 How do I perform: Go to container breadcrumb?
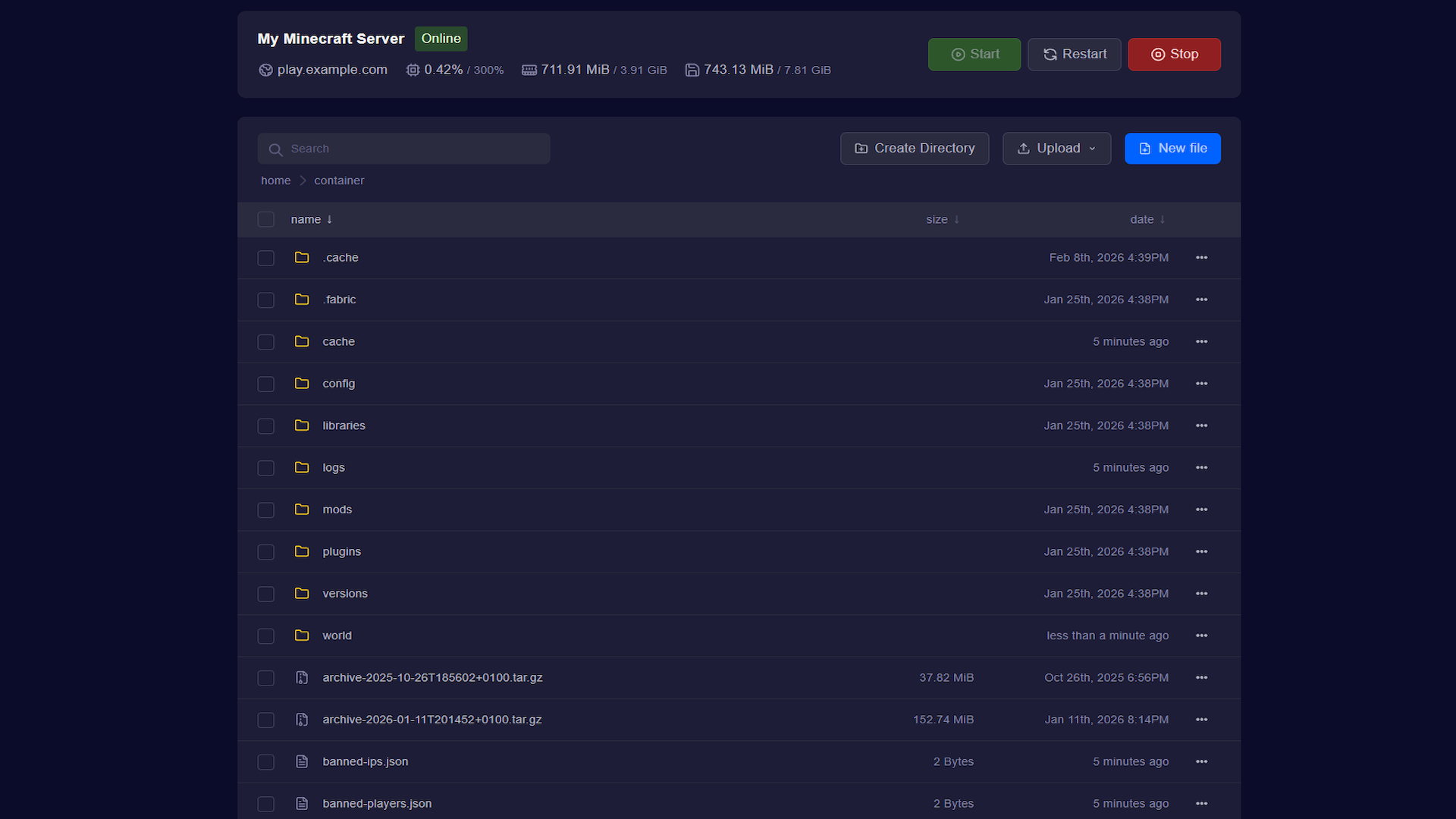point(339,180)
